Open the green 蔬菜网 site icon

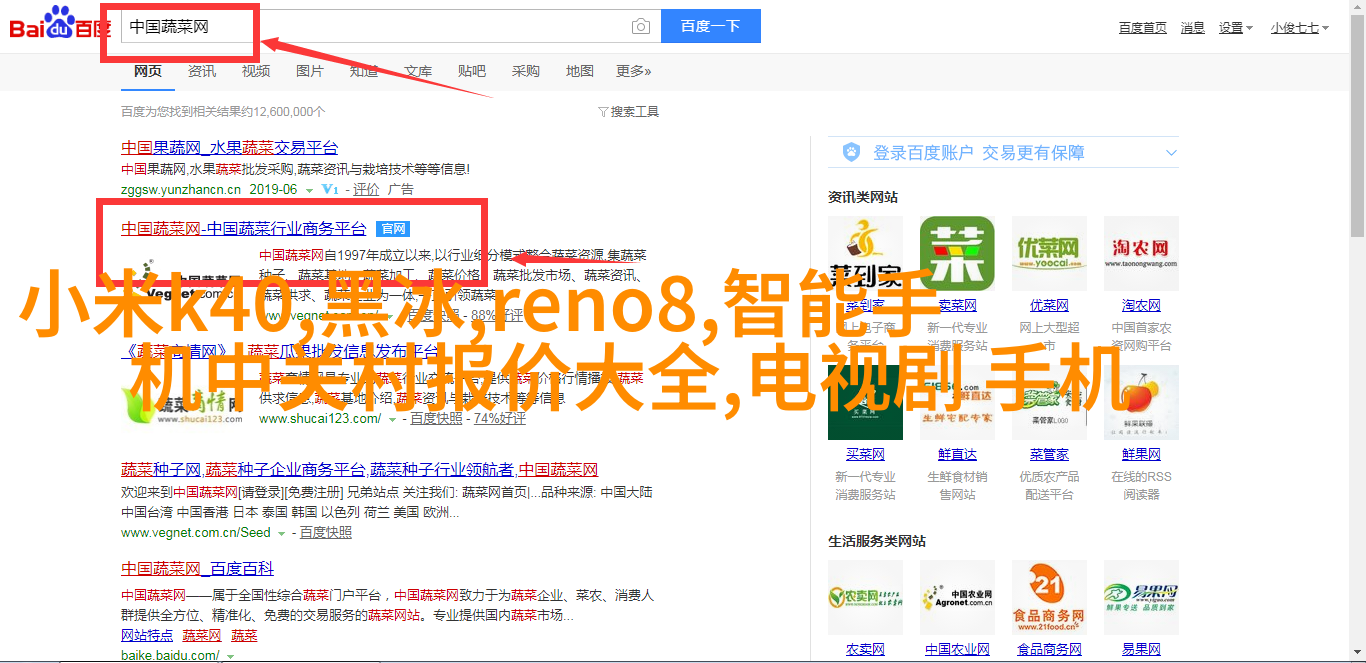click(x=957, y=254)
